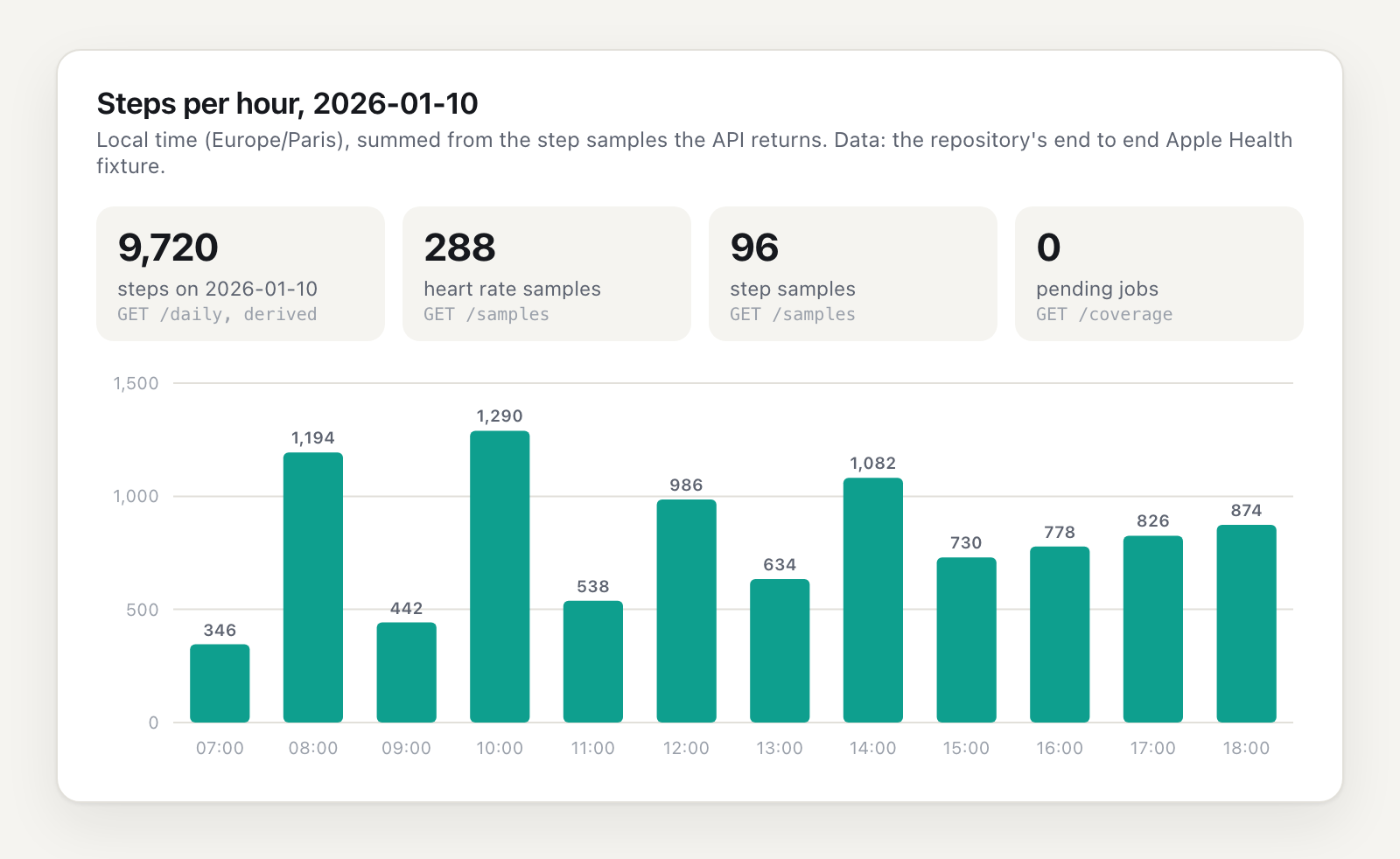Click the 12:00 x-axis label
The image size is (1400, 859).
(686, 748)
